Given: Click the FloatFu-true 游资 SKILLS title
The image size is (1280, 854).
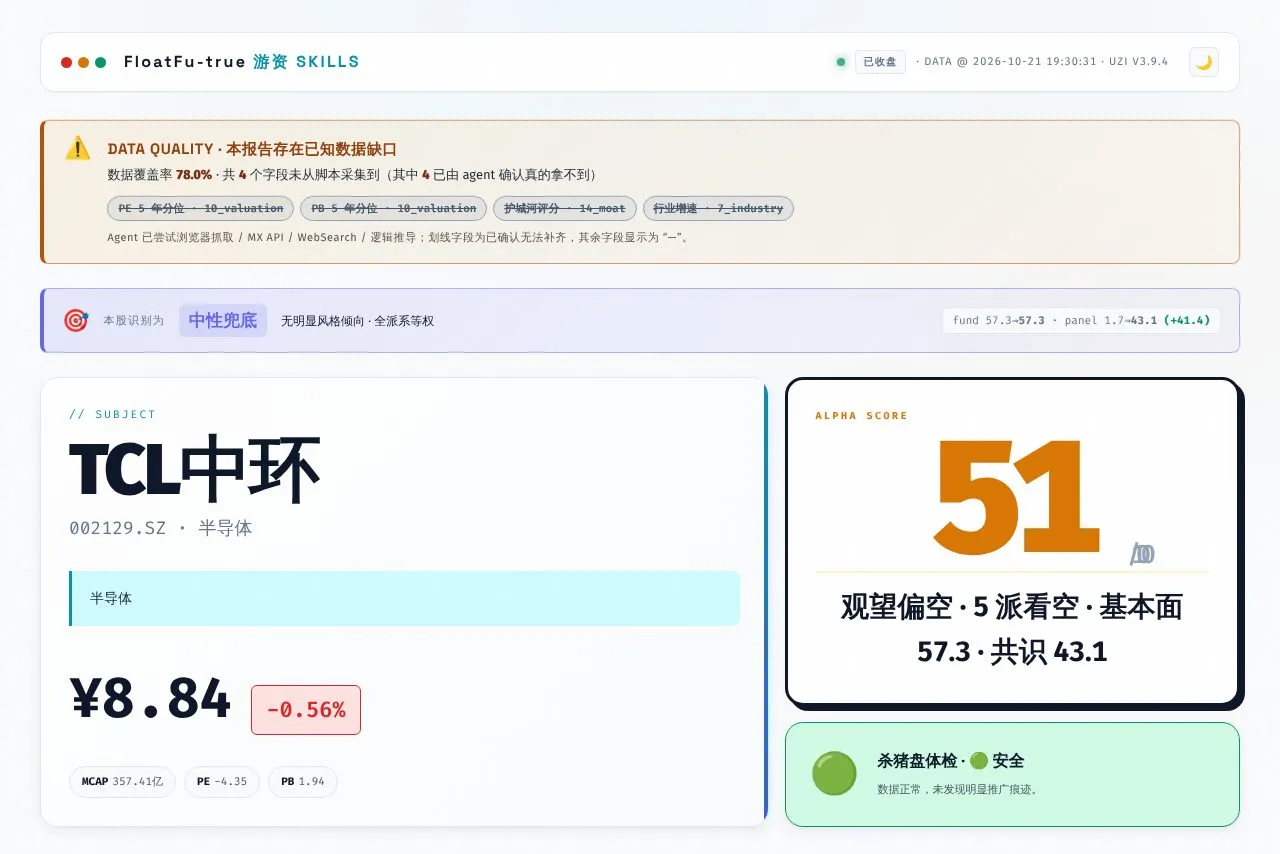Looking at the screenshot, I should click(x=241, y=62).
